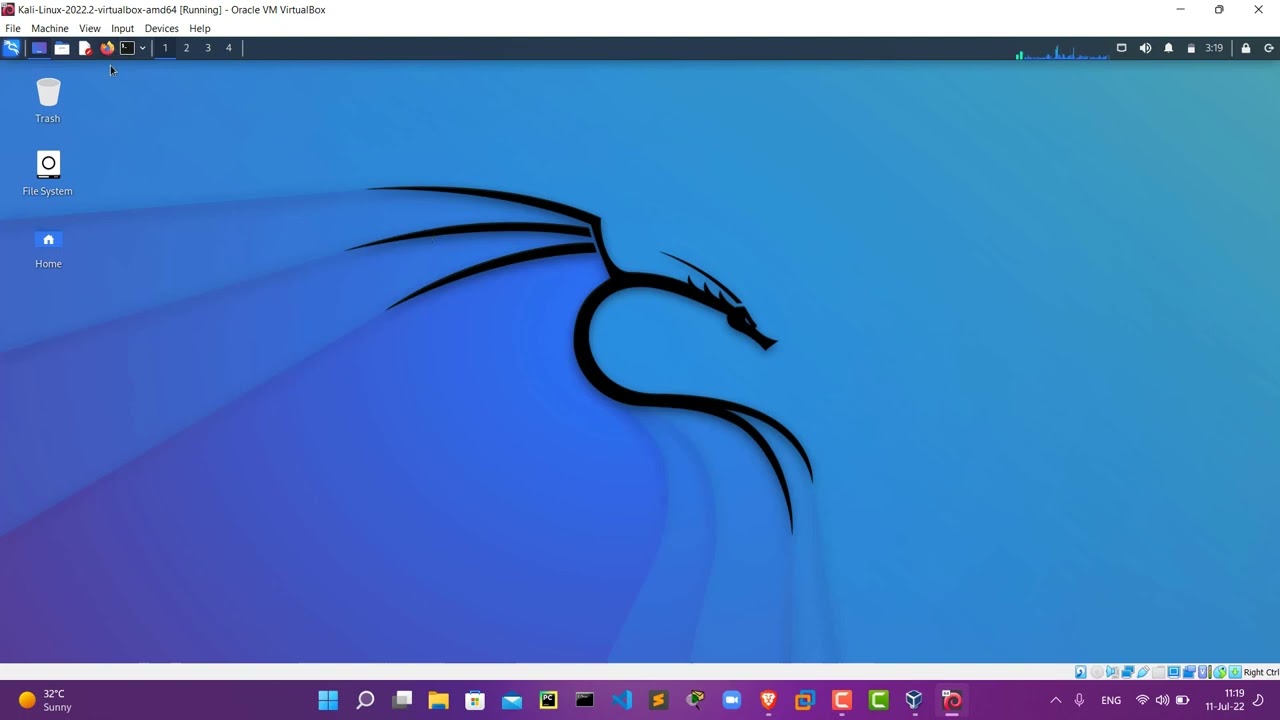
Task: Click VirtualBox display settings indicator
Action: click(1174, 672)
